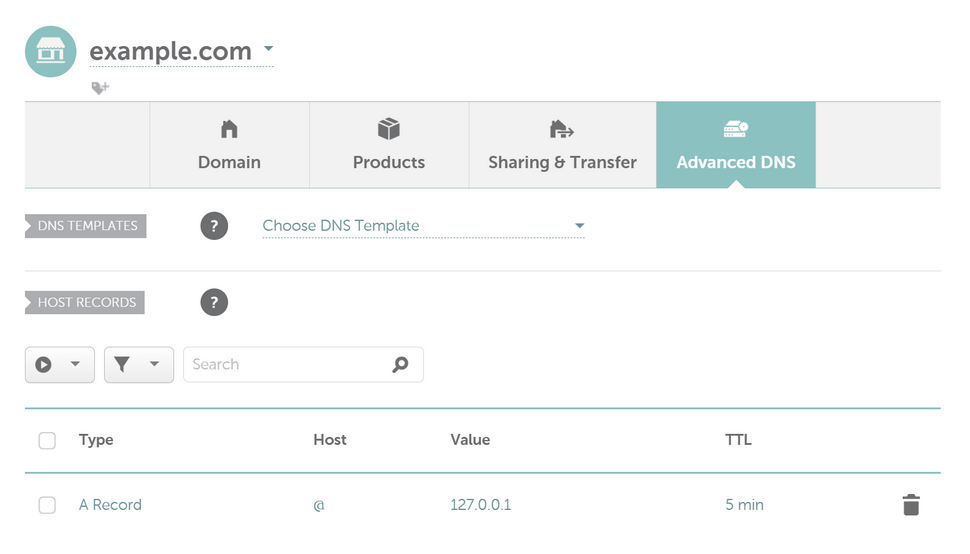
Task: Click the Type column header
Action: (x=96, y=440)
